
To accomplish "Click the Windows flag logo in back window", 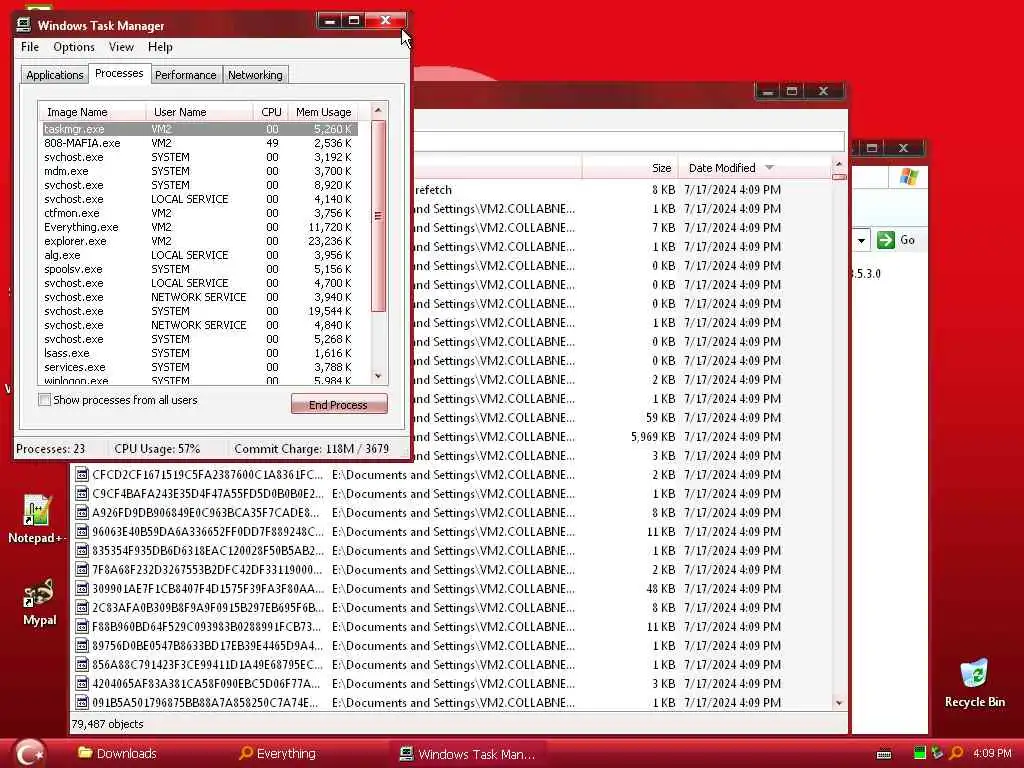I will pos(908,177).
